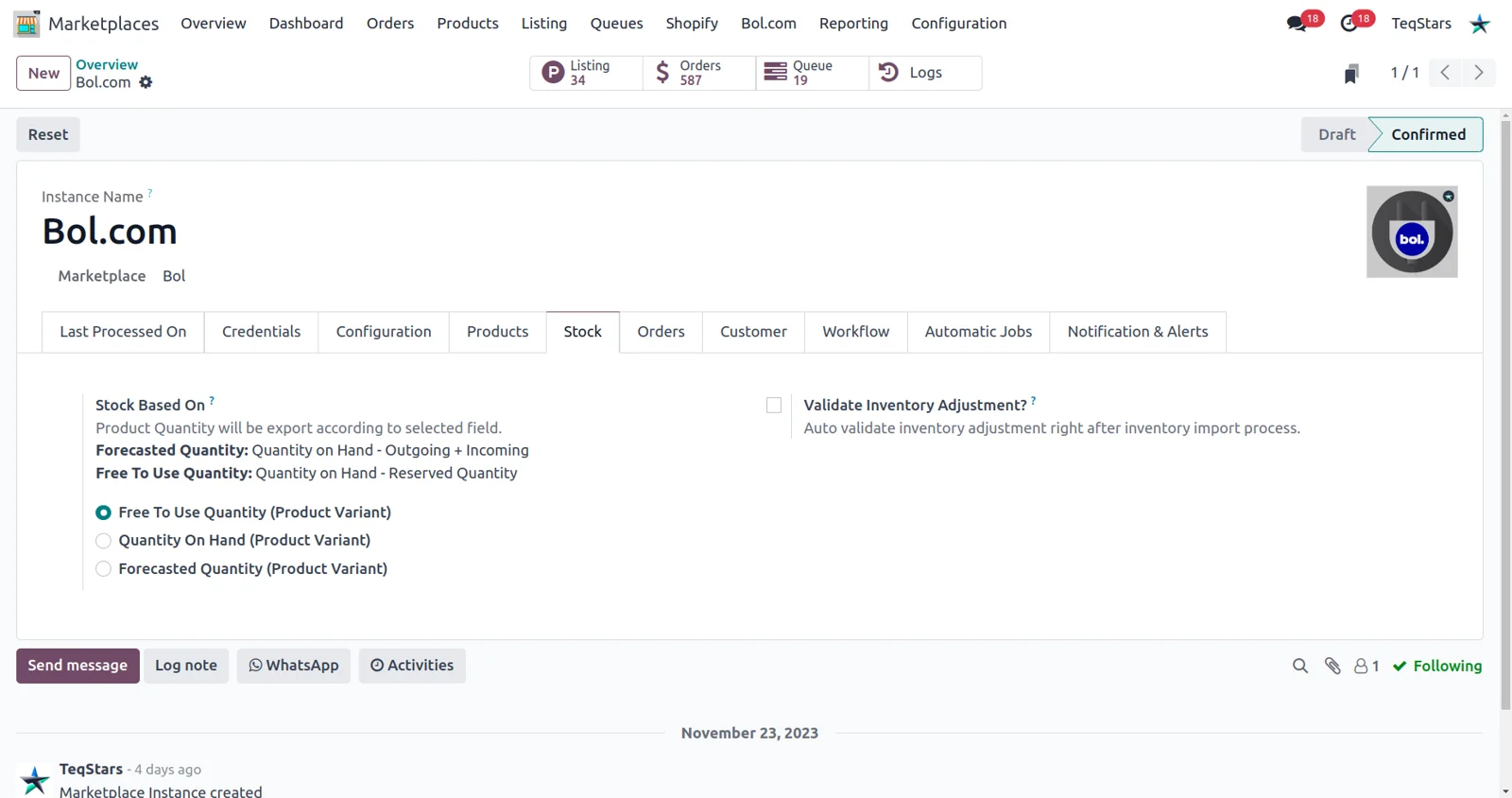Click the TeqStars username in top bar
The height and width of the screenshot is (798, 1512).
(x=1421, y=24)
